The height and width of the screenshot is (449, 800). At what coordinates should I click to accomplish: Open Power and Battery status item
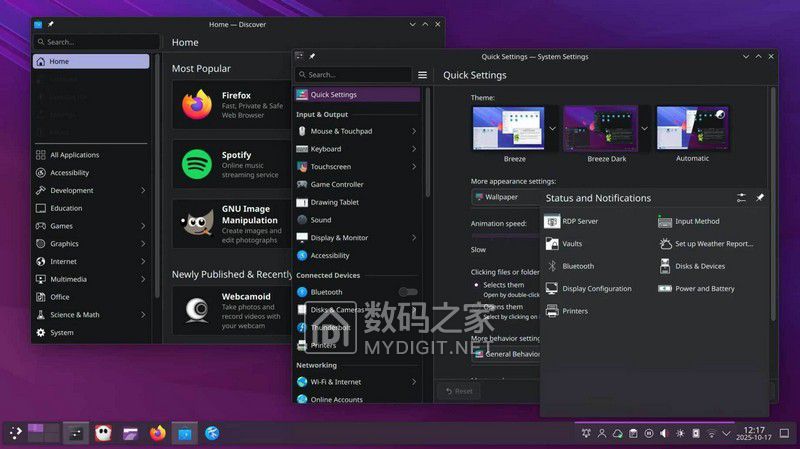704,289
